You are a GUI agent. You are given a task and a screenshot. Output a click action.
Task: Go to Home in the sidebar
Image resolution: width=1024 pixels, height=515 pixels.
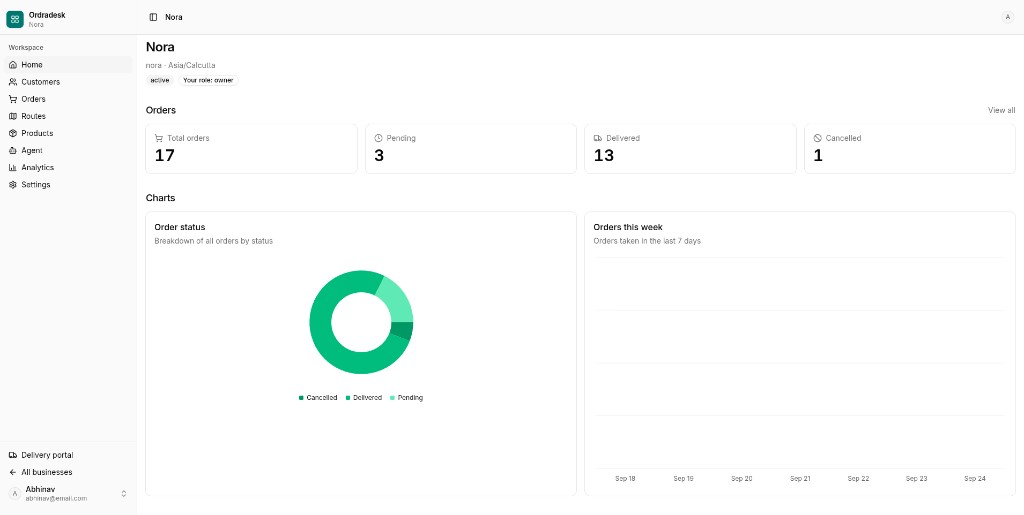pos(69,65)
